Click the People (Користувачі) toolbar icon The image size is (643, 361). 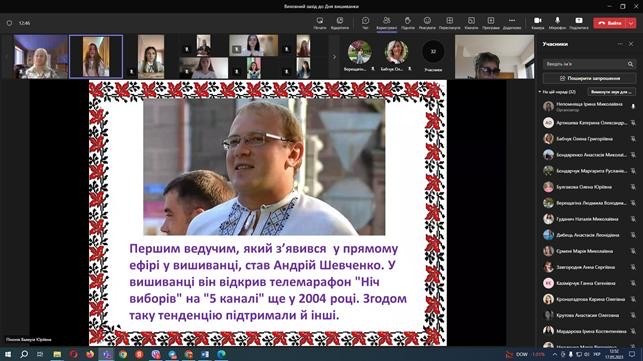tap(386, 23)
